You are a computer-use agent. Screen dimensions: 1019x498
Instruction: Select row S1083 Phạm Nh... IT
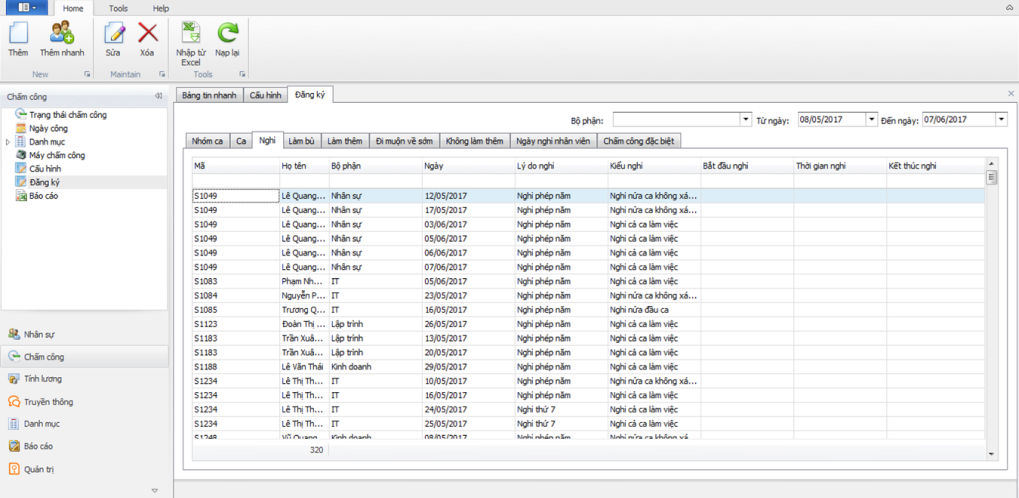[x=588, y=281]
